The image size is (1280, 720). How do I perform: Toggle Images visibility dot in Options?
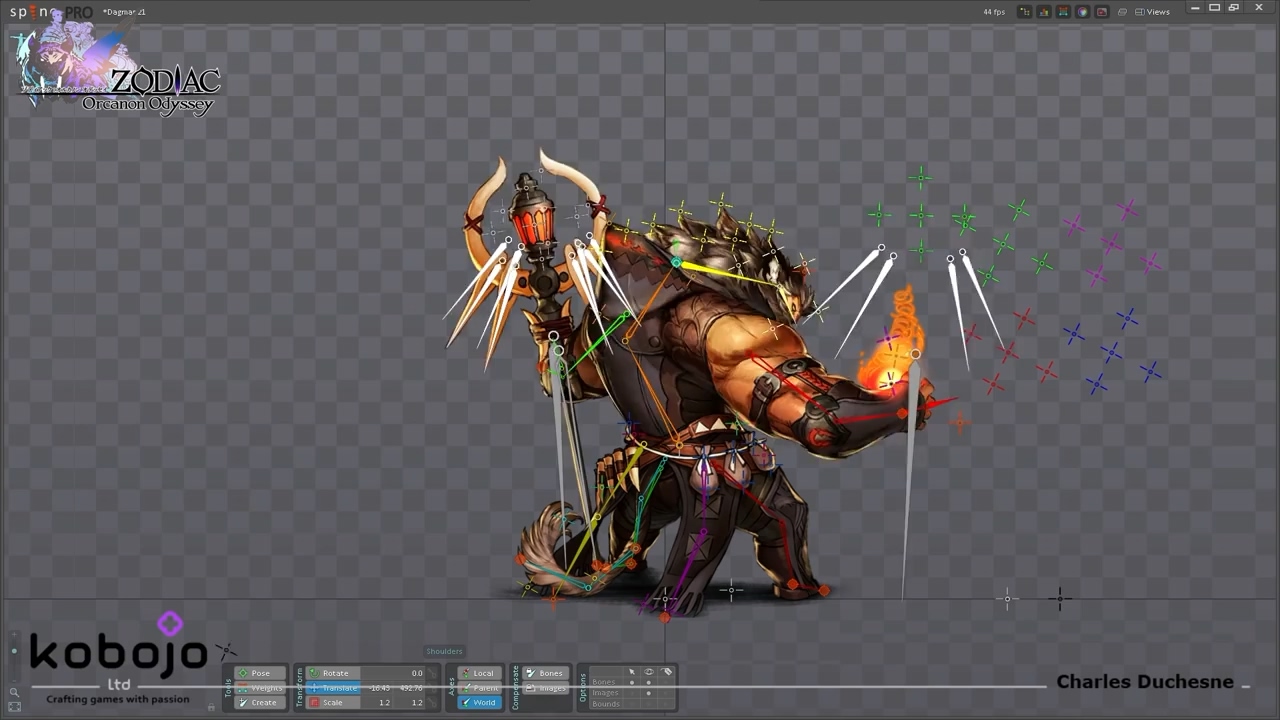(648, 693)
